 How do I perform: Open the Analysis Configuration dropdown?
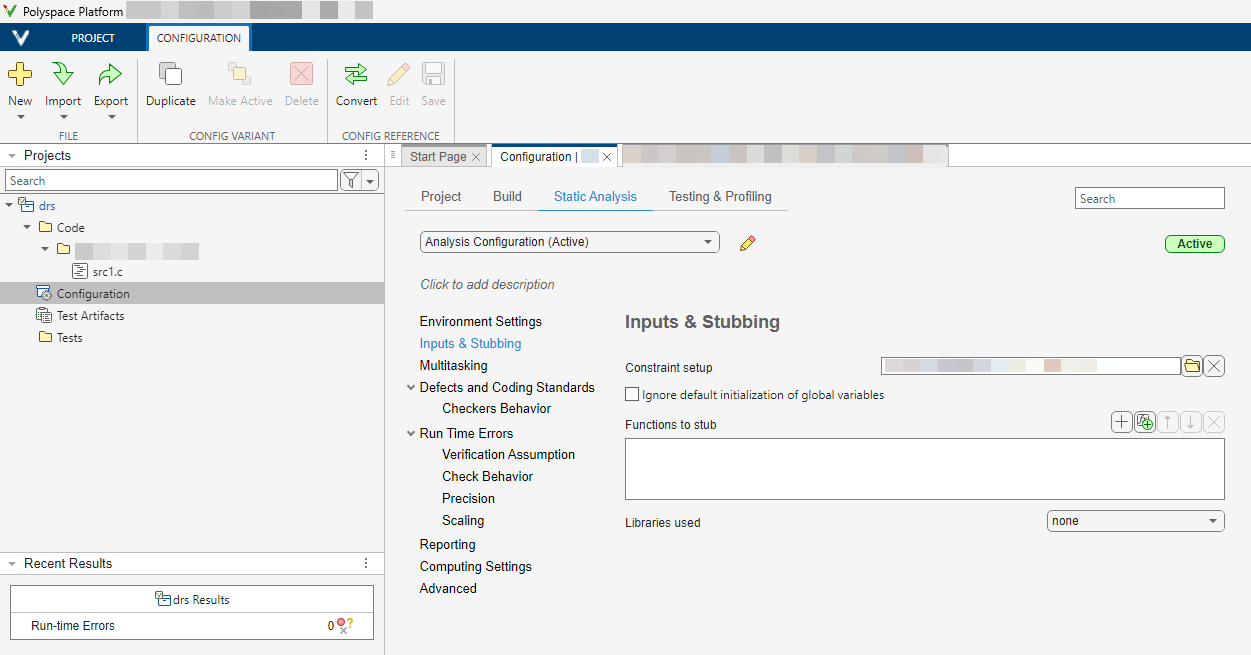click(569, 242)
